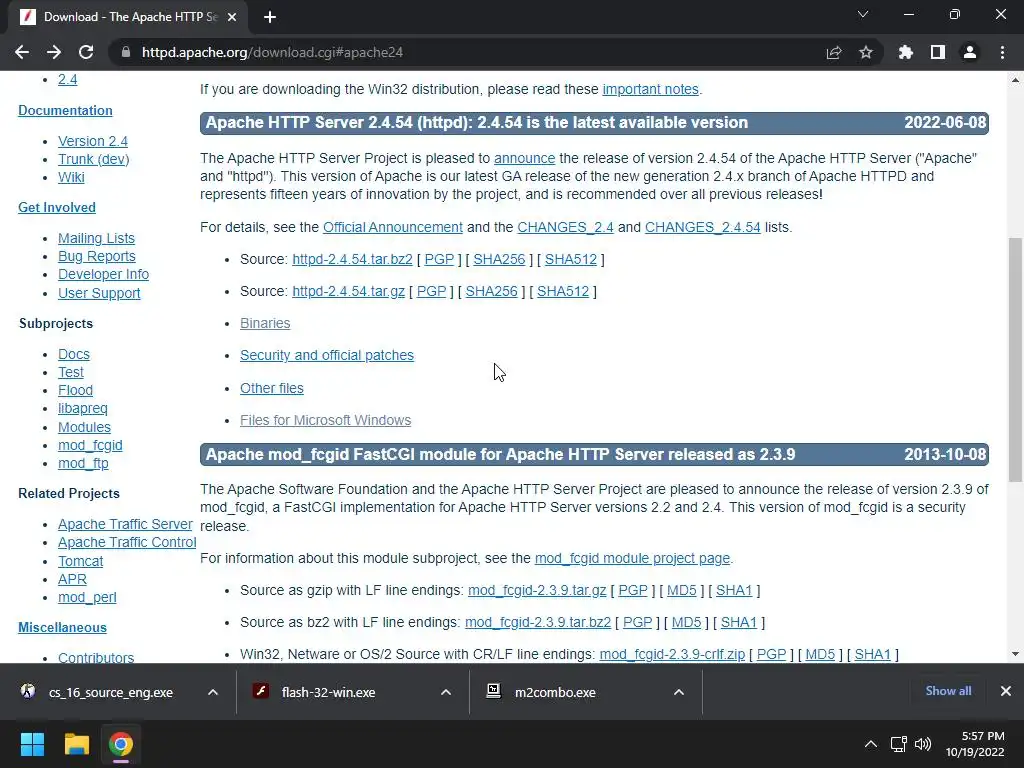Open the Get Involved sidebar heading
The height and width of the screenshot is (768, 1024).
click(57, 207)
